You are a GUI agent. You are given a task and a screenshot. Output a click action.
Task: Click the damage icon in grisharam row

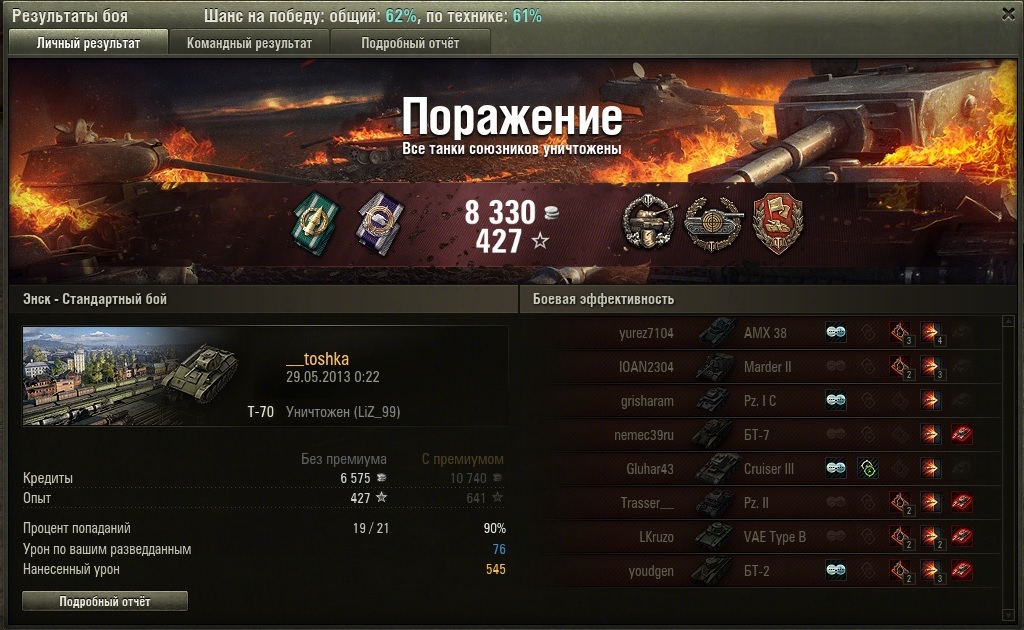(931, 400)
